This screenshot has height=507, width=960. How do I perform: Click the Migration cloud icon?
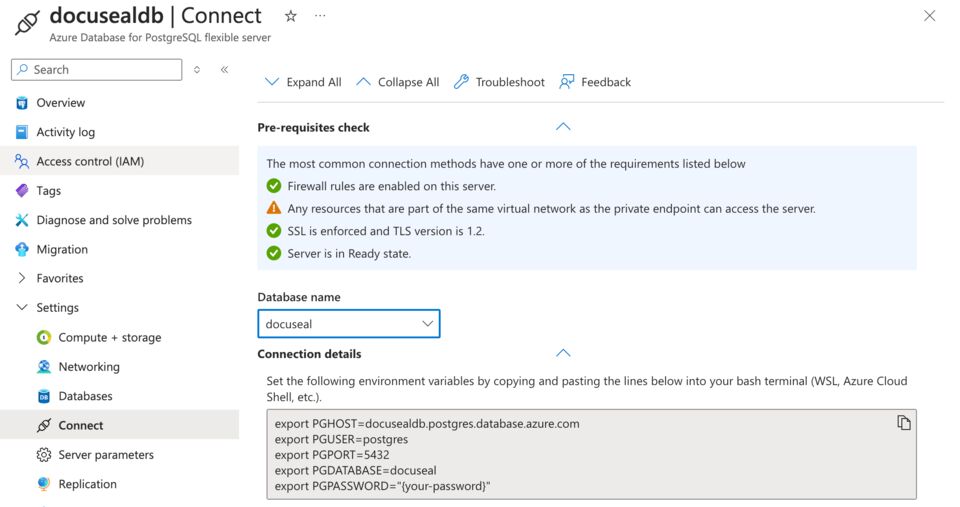tap(22, 249)
